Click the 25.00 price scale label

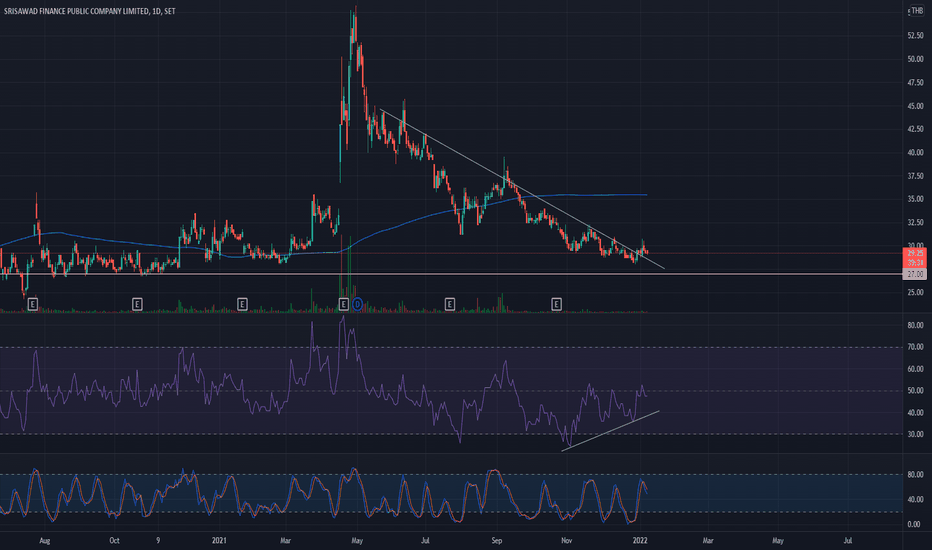pyautogui.click(x=915, y=293)
